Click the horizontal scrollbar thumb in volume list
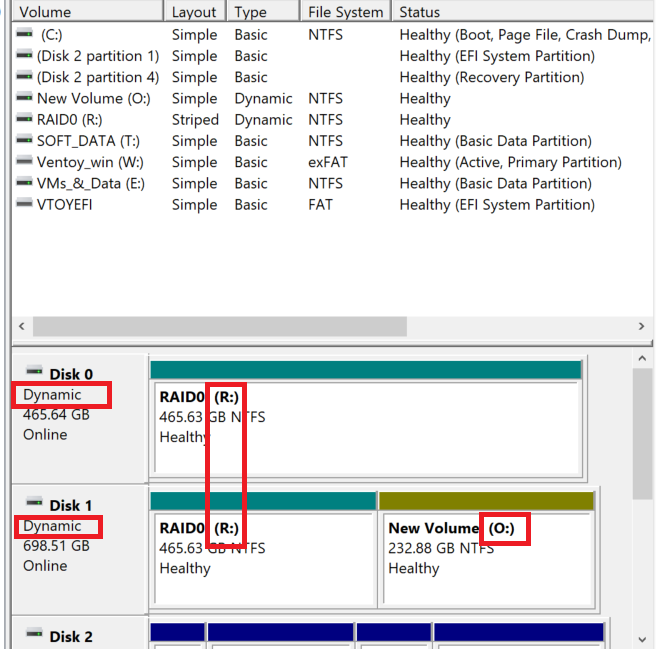Screen dimensions: 656x649 tap(220, 326)
